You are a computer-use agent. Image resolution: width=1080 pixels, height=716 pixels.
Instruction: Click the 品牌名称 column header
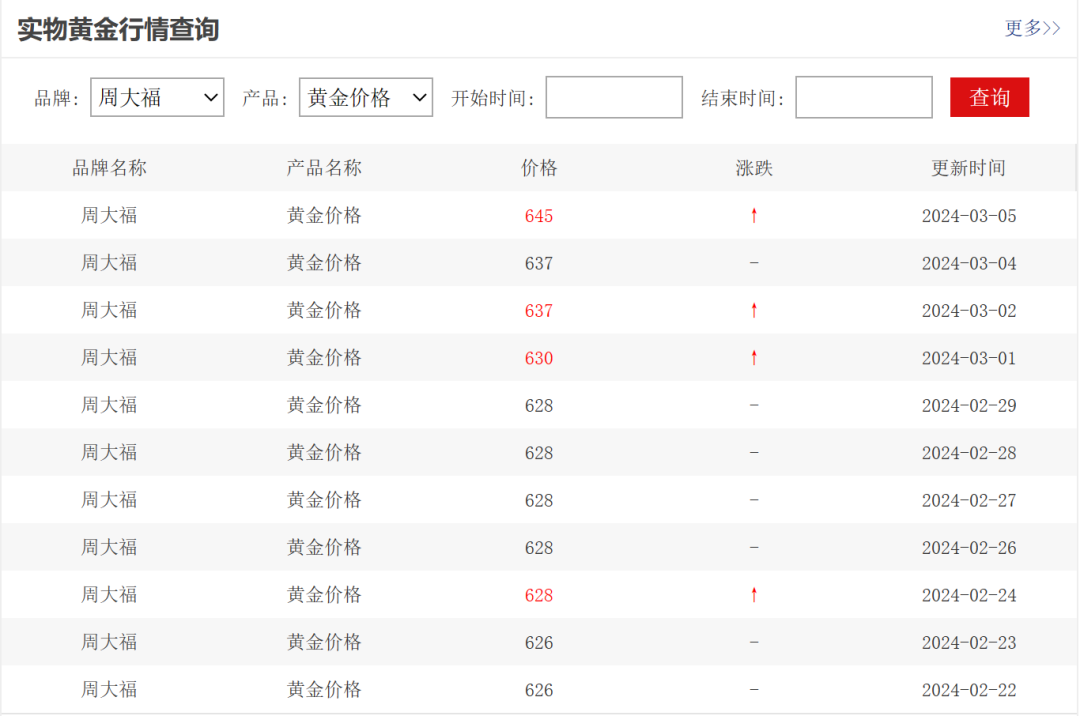tap(110, 168)
